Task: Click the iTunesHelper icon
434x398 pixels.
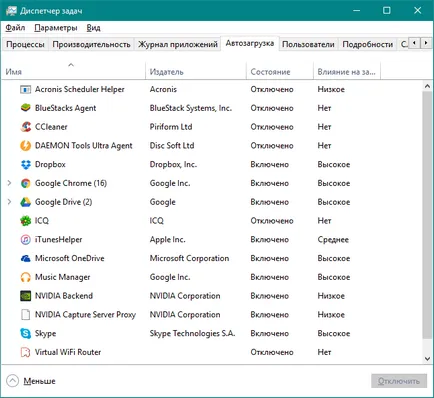Action: tap(25, 239)
